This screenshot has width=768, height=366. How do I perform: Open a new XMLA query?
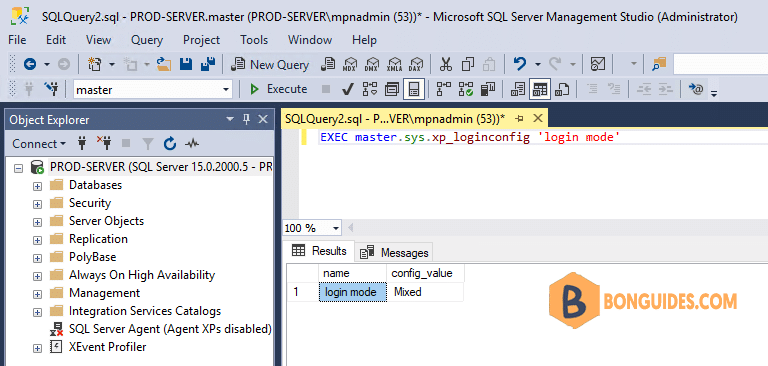(x=394, y=64)
